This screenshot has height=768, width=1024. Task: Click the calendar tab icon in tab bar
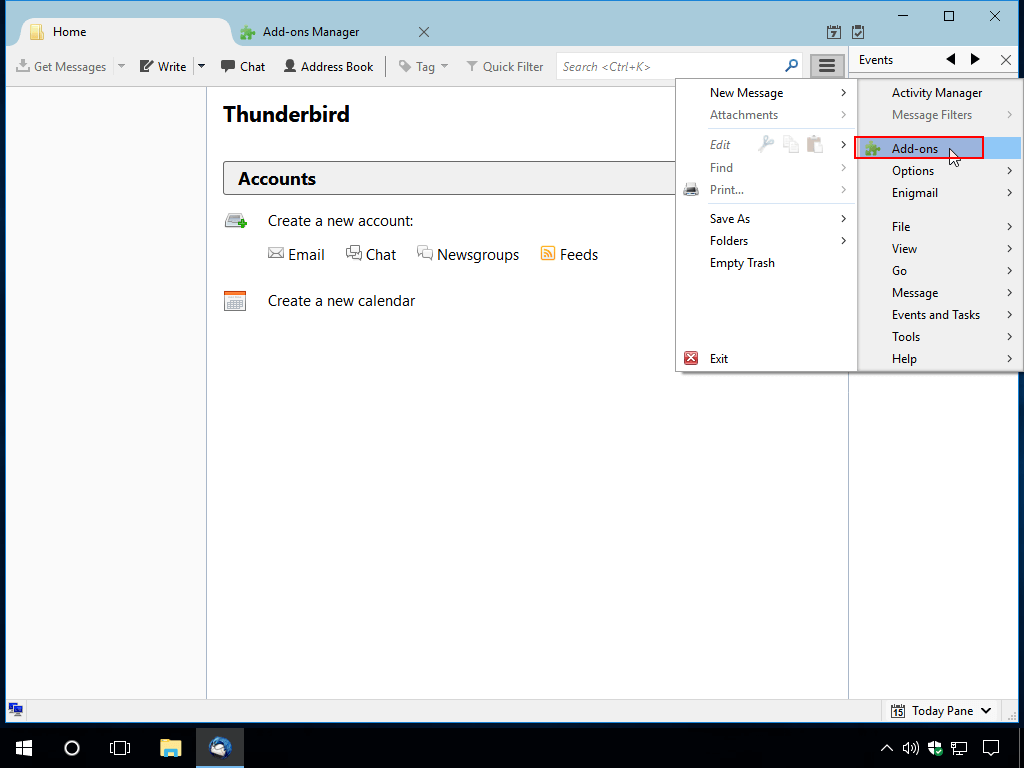tap(834, 32)
